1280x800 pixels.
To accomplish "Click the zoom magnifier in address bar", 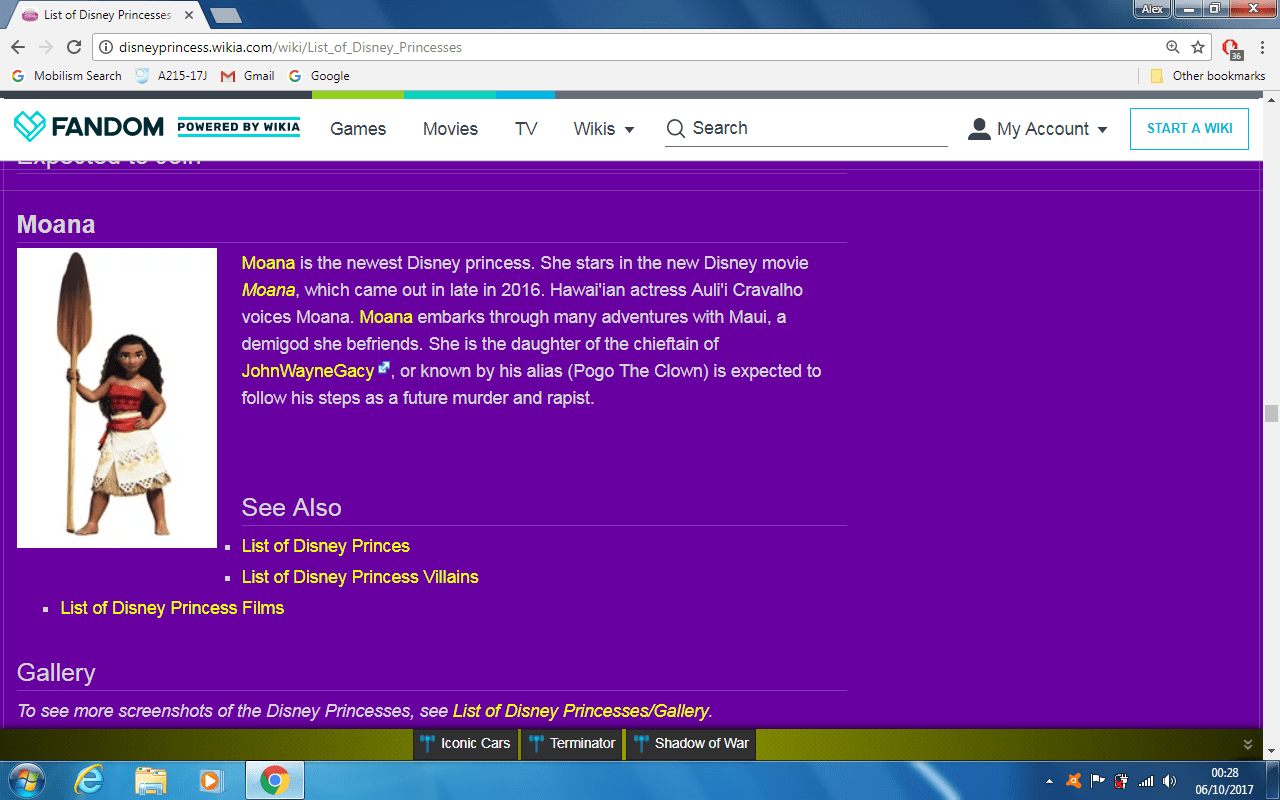I will coord(1173,47).
